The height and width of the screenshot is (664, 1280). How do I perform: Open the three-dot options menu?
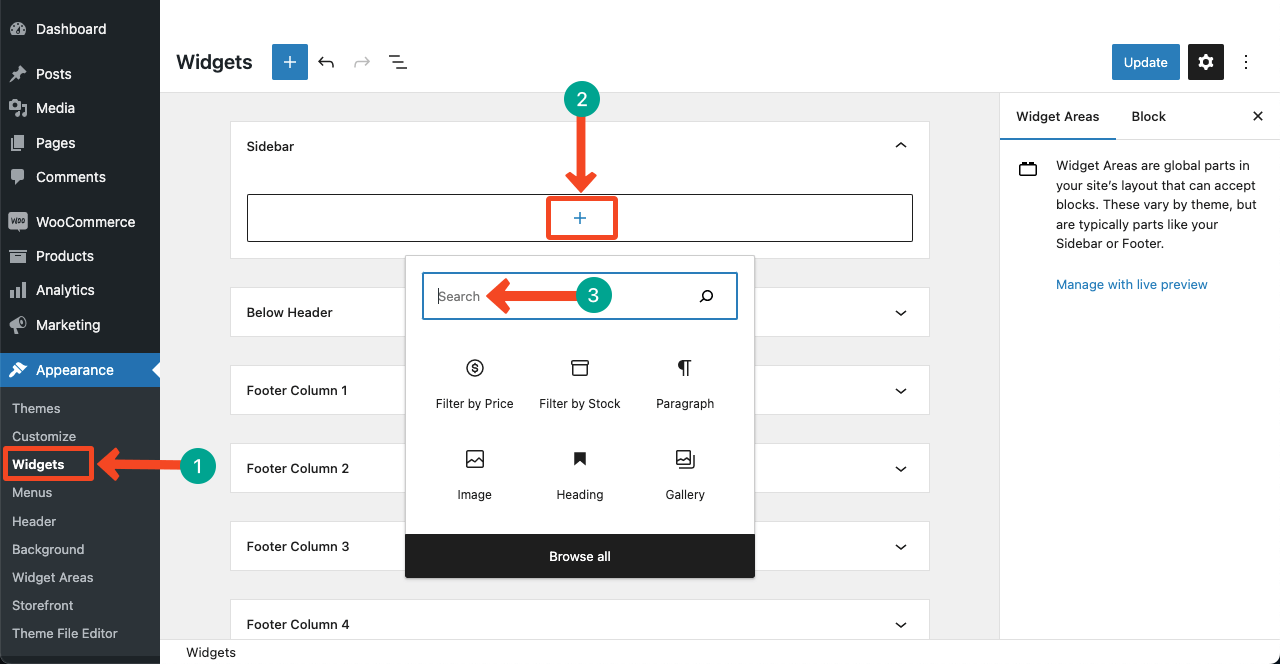(x=1246, y=62)
